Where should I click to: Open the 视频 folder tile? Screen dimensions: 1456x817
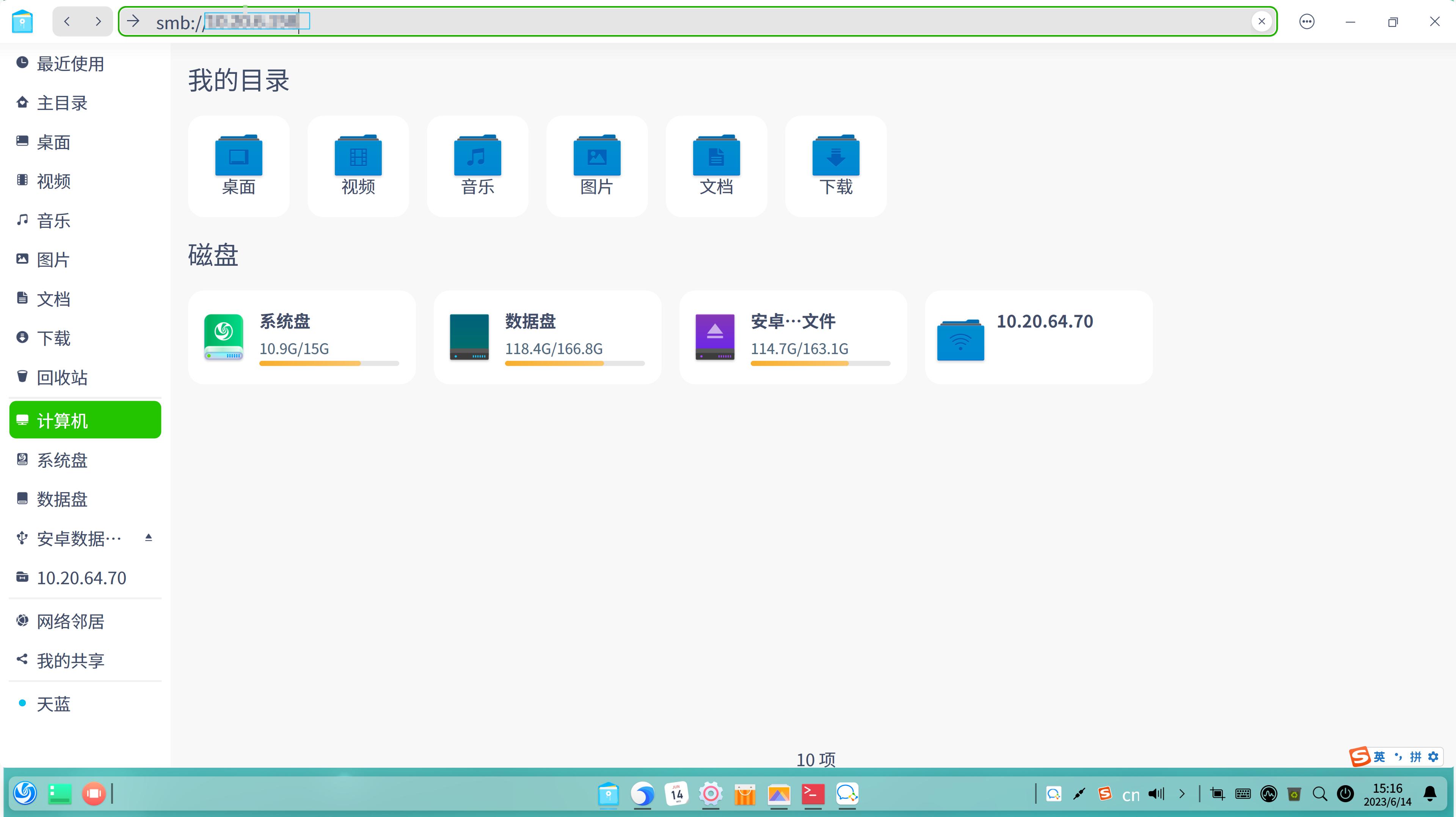coord(358,166)
